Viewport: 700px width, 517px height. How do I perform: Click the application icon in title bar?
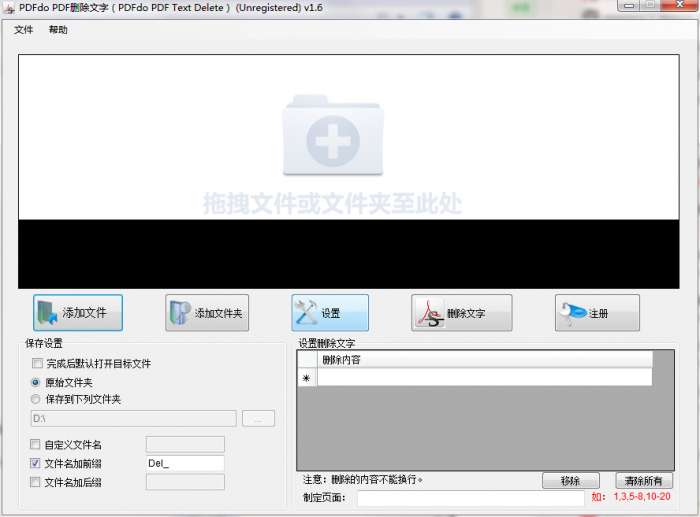9,8
